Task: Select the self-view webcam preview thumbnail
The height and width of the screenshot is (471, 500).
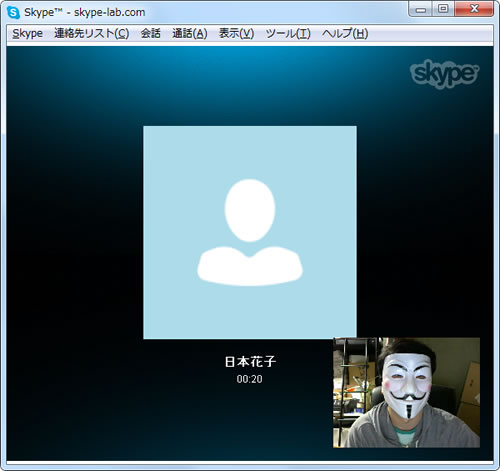Action: pos(406,392)
